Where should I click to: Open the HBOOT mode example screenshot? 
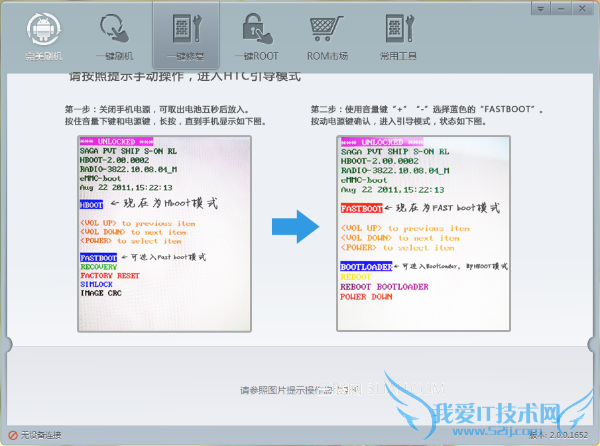pos(165,234)
